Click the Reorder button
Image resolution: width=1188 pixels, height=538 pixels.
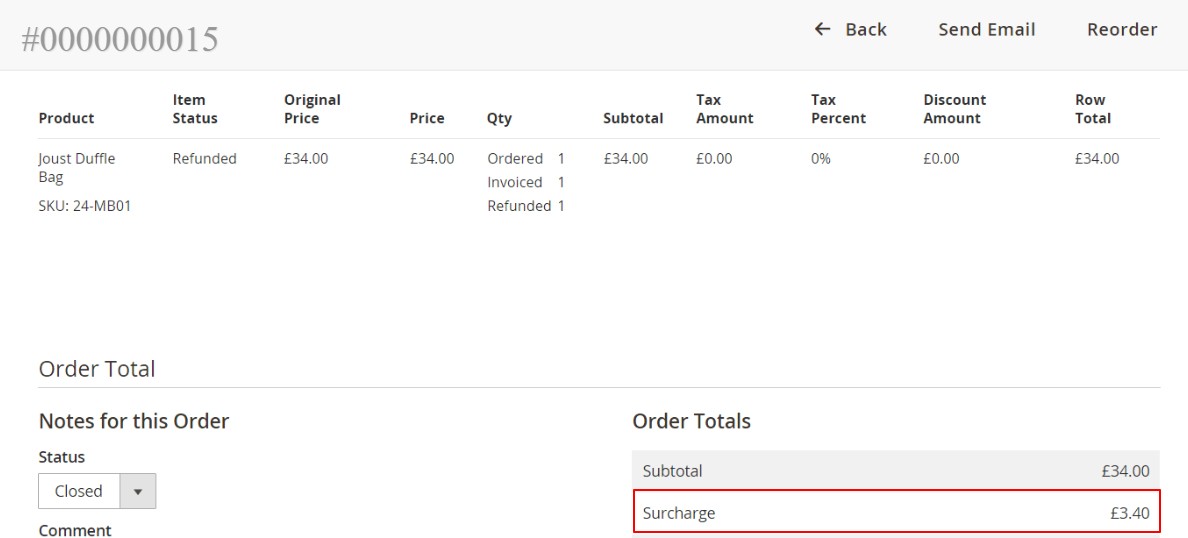[x=1121, y=30]
